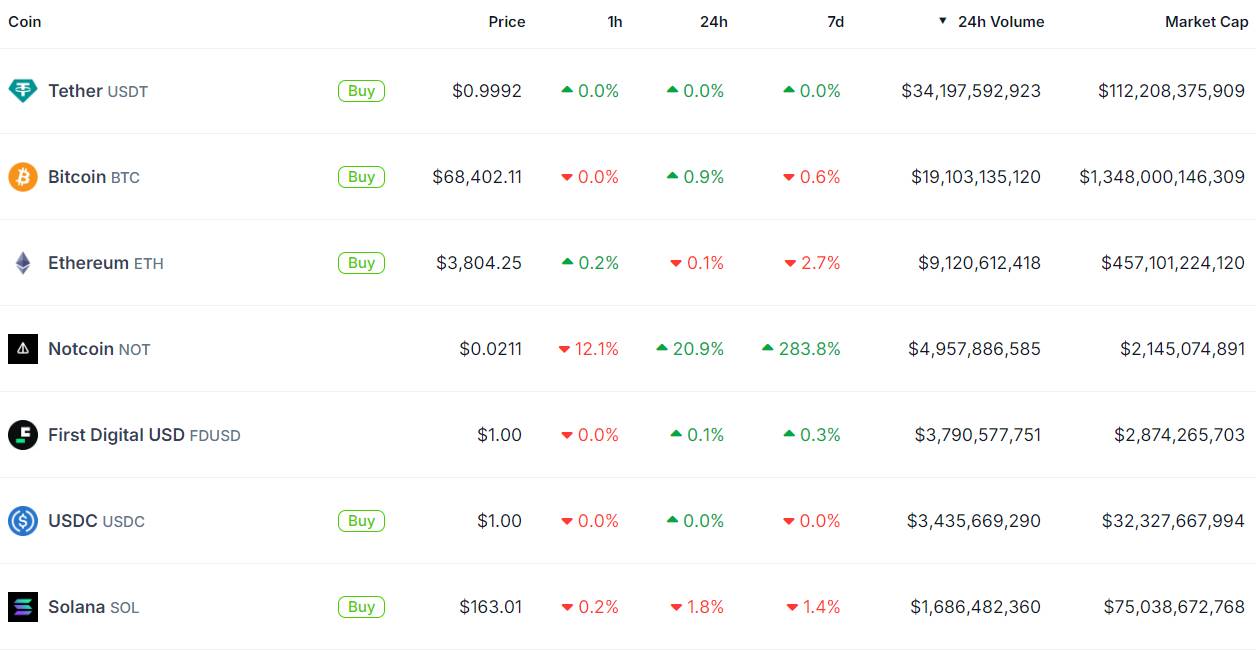Click the Coin column header
The height and width of the screenshot is (652, 1256).
tap(25, 22)
